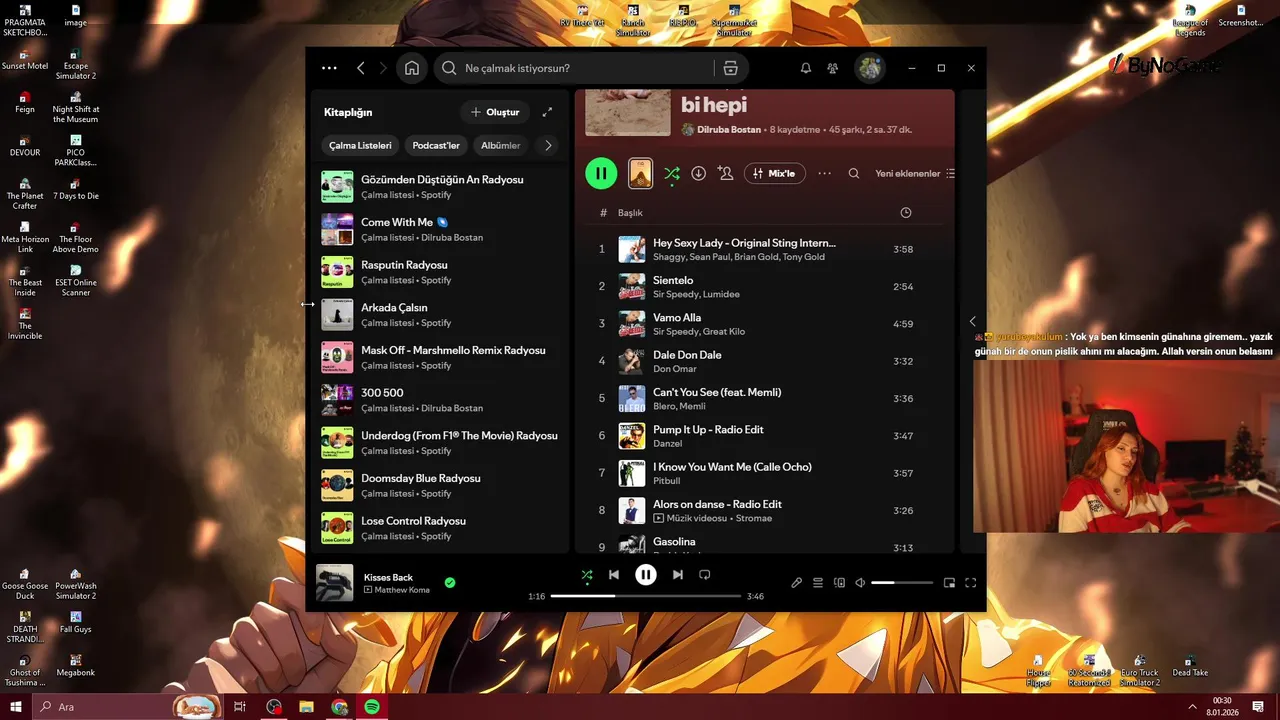1280x720 pixels.
Task: Open the playlist cover art preview thumbnail
Action: tap(640, 173)
